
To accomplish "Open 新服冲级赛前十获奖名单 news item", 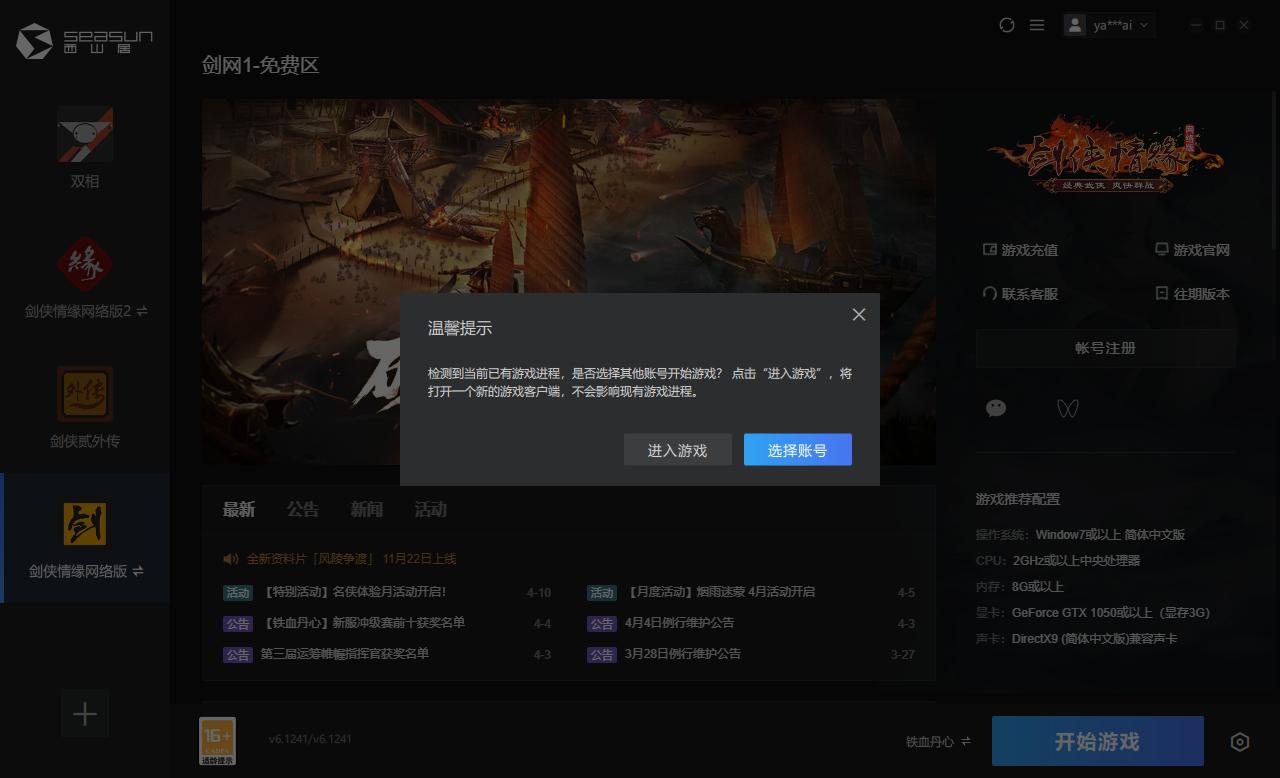I will click(363, 623).
